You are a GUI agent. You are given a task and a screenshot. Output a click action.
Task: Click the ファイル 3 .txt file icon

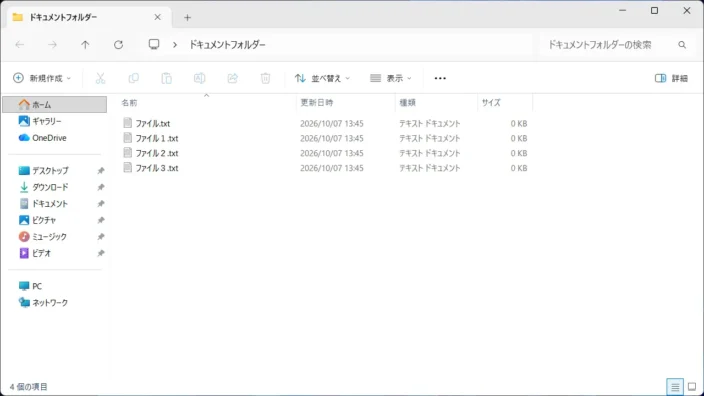click(128, 167)
